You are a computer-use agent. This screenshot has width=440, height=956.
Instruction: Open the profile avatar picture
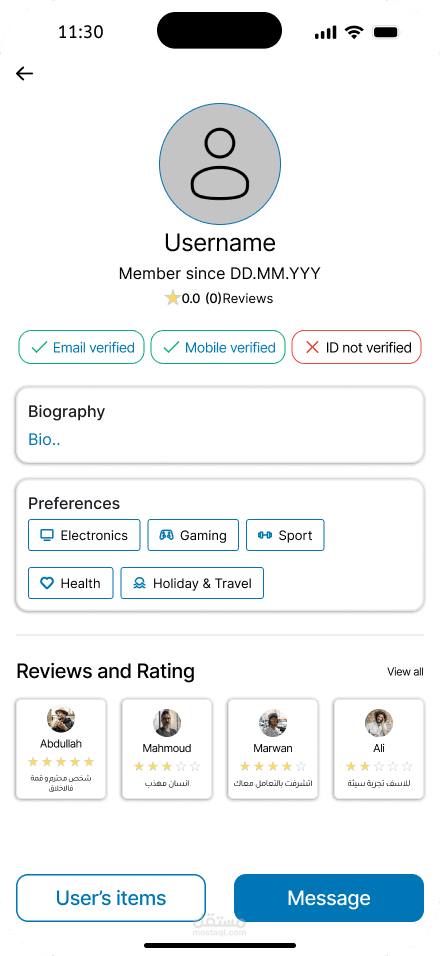pyautogui.click(x=220, y=164)
